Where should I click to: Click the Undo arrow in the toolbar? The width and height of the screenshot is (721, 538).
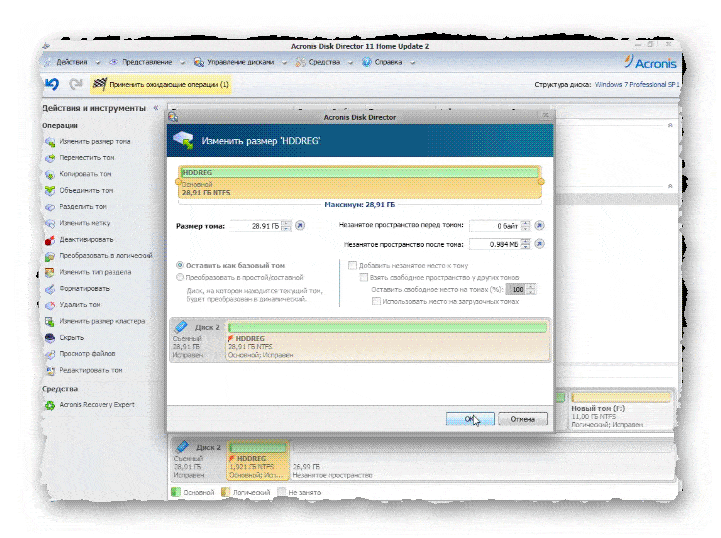point(52,84)
